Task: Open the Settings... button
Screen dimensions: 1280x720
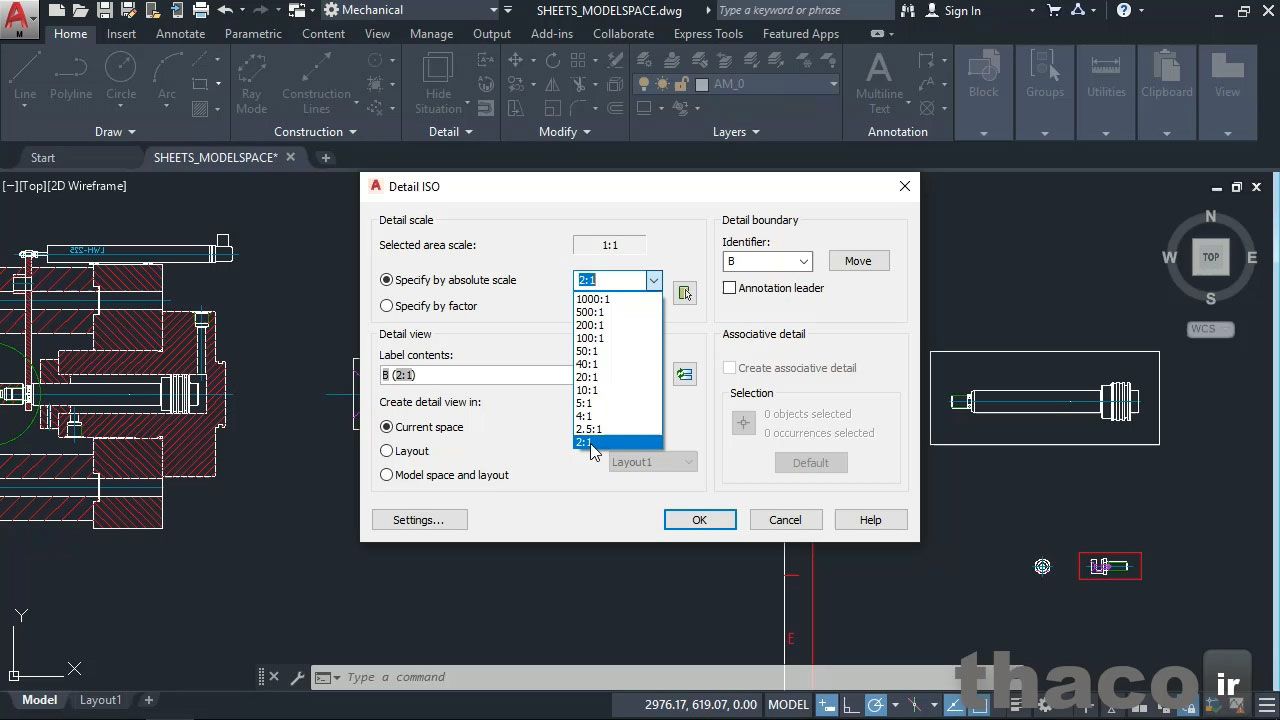Action: (418, 520)
